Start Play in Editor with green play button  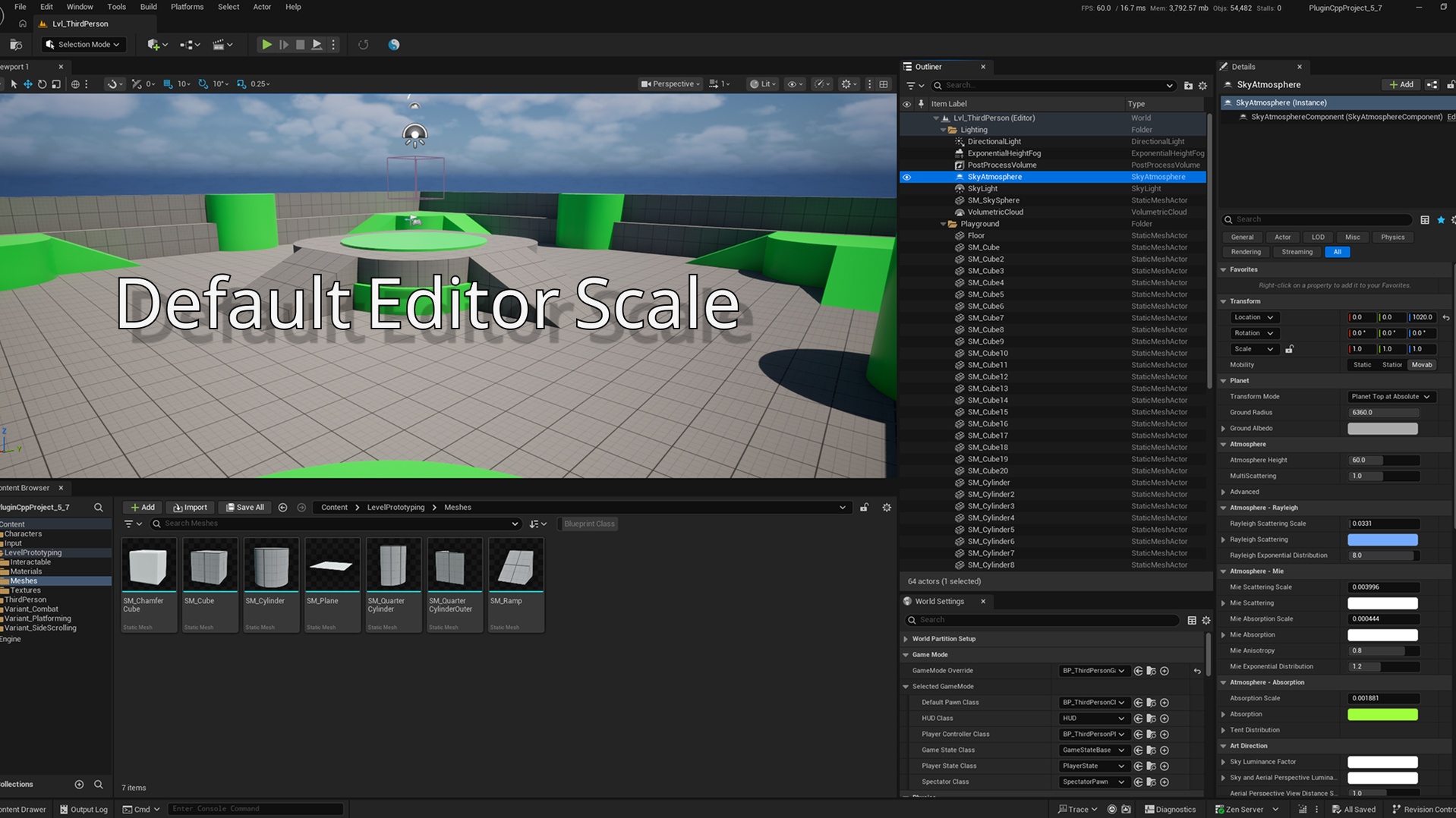pos(266,45)
